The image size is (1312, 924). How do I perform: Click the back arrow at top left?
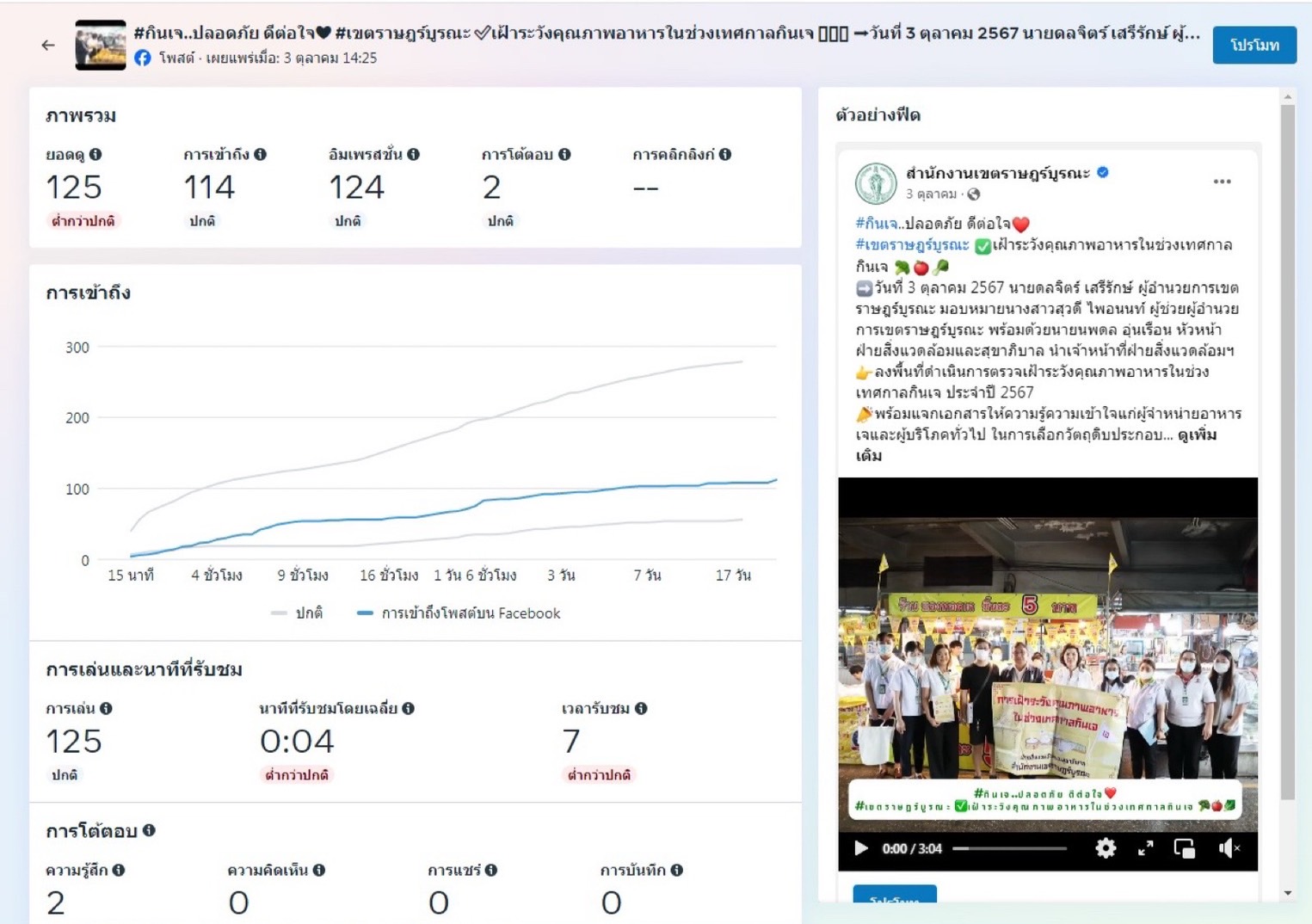click(48, 45)
